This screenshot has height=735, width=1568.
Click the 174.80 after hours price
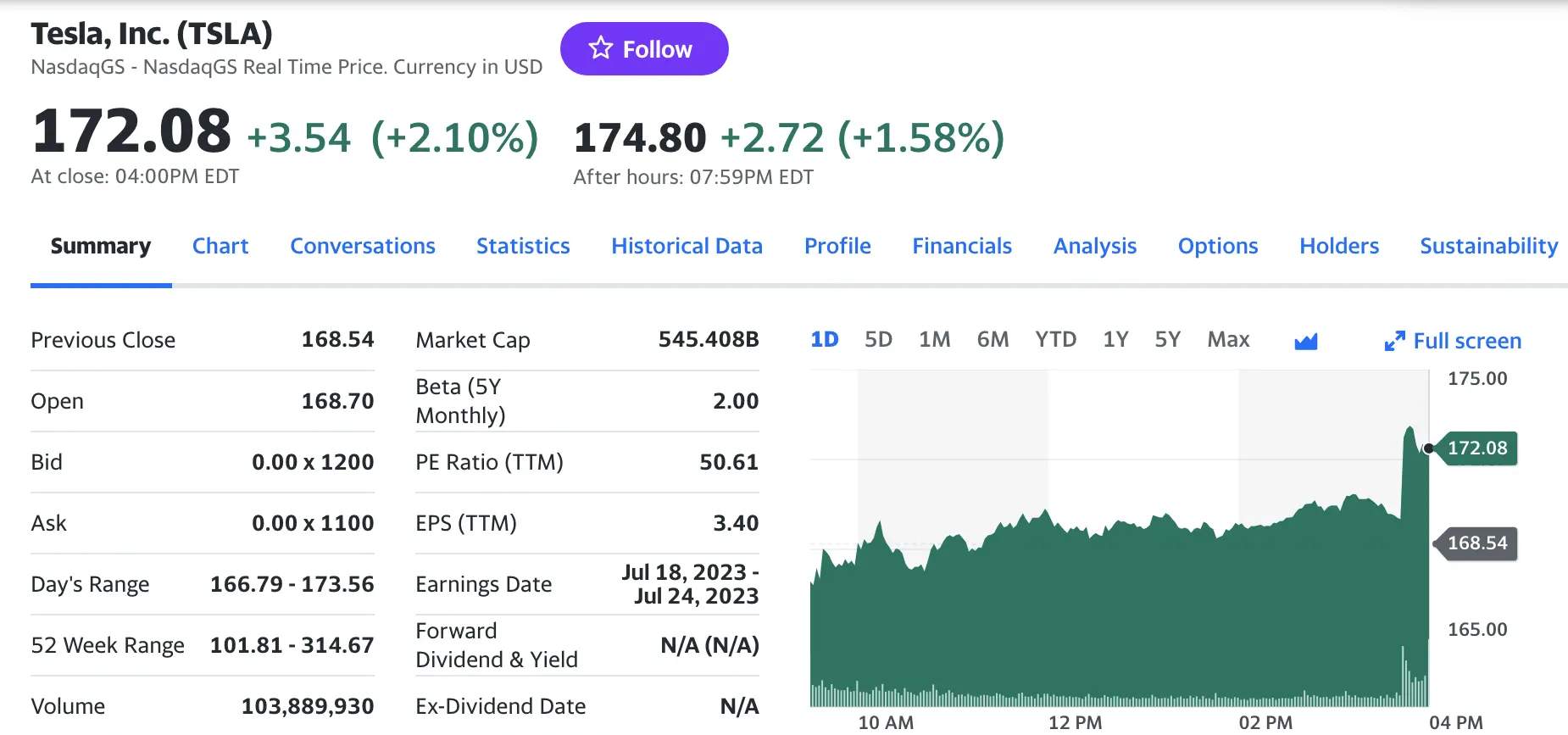click(x=640, y=137)
